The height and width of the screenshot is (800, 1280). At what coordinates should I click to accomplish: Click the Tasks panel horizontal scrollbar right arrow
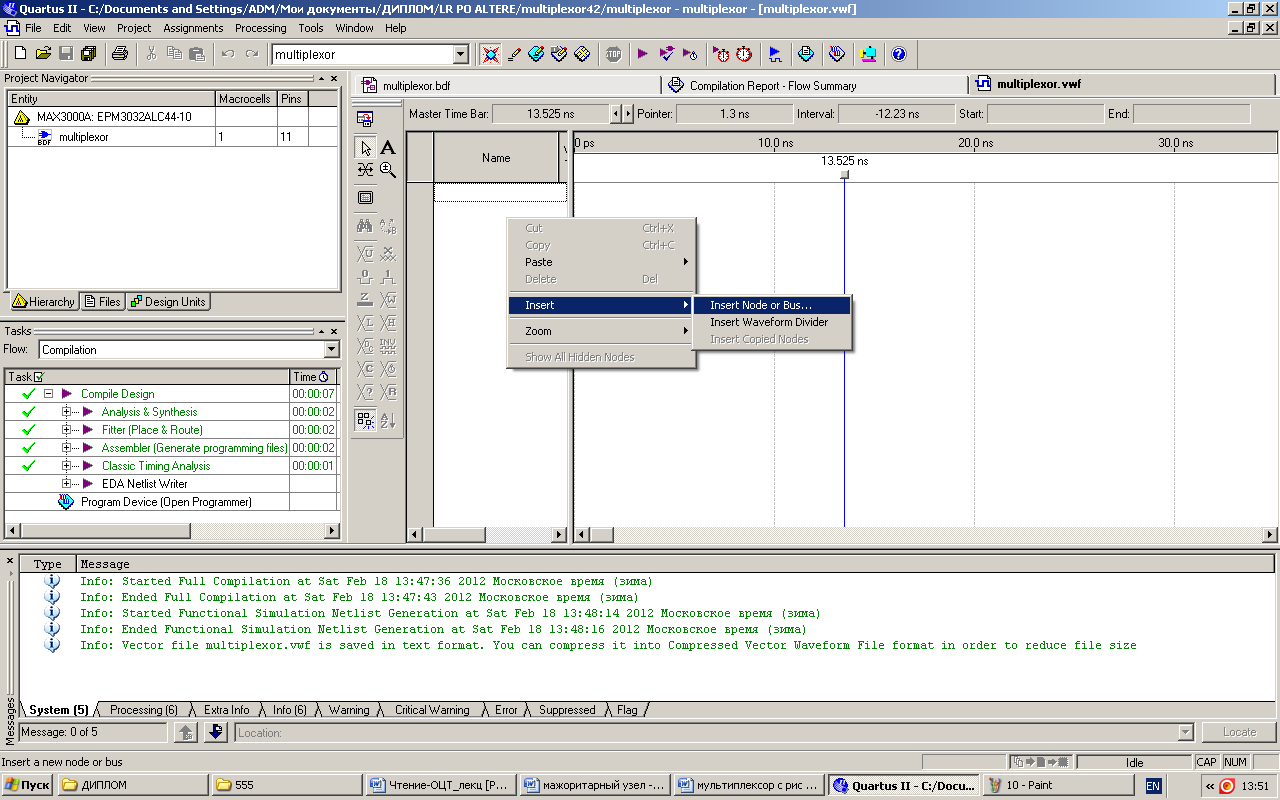click(x=334, y=530)
